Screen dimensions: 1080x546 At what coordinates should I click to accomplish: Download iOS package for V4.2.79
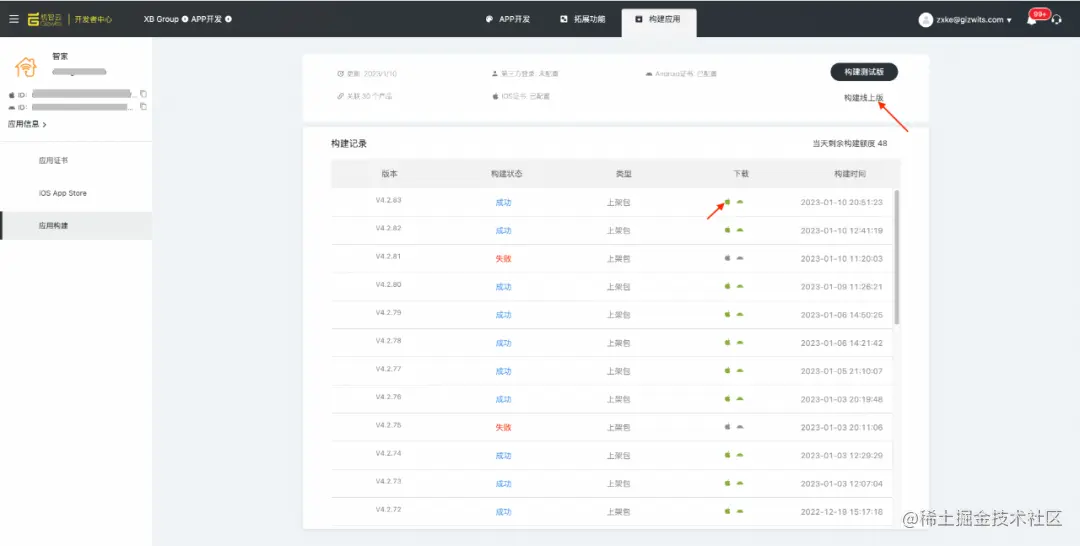pyautogui.click(x=727, y=315)
